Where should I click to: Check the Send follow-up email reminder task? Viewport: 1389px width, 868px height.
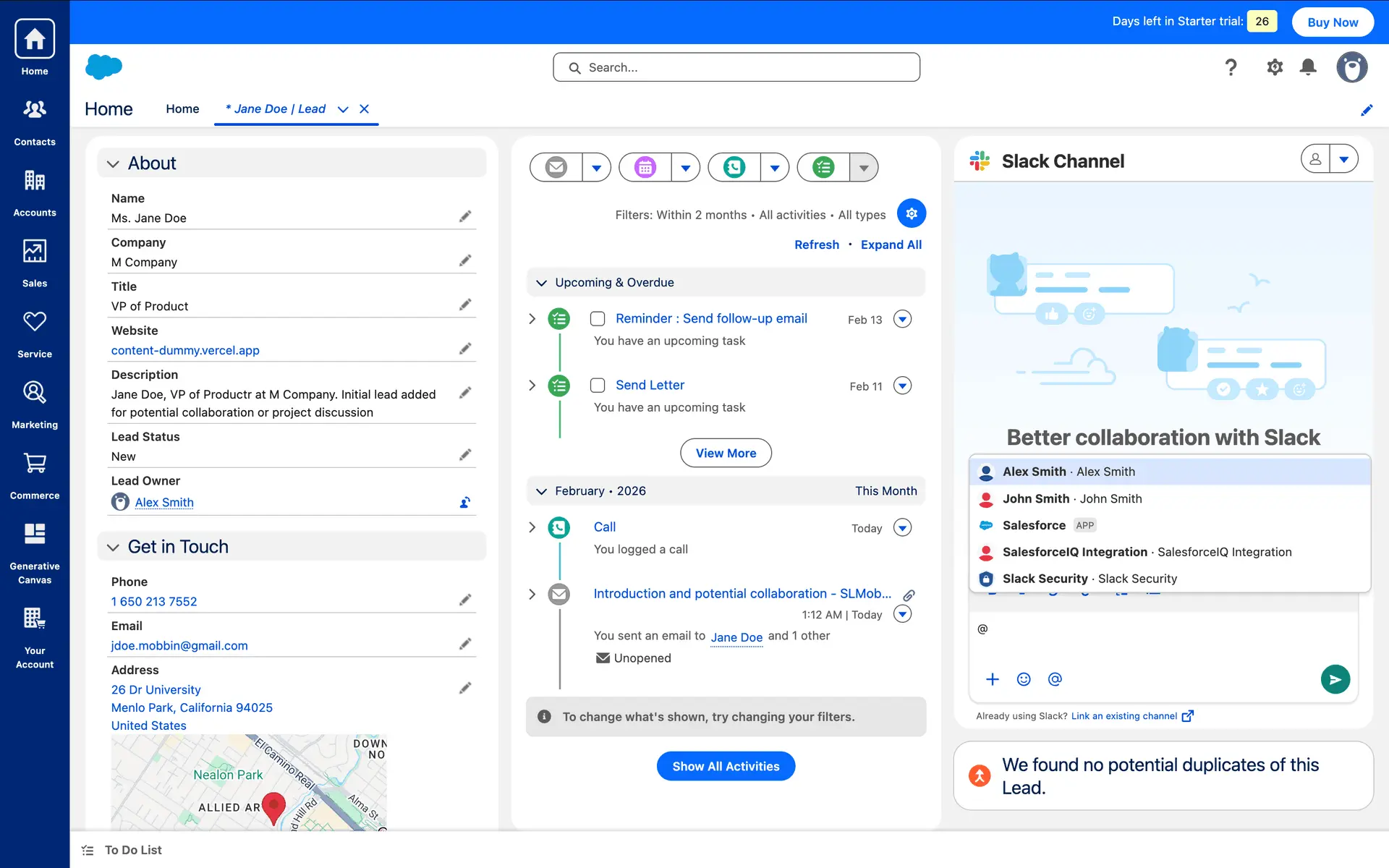(x=598, y=319)
